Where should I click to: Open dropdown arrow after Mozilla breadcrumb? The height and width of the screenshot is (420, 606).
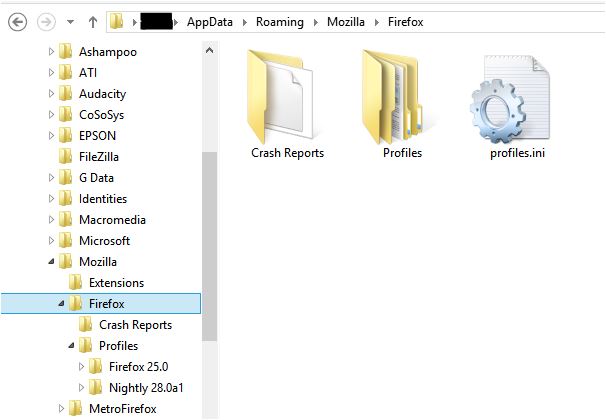(x=376, y=22)
